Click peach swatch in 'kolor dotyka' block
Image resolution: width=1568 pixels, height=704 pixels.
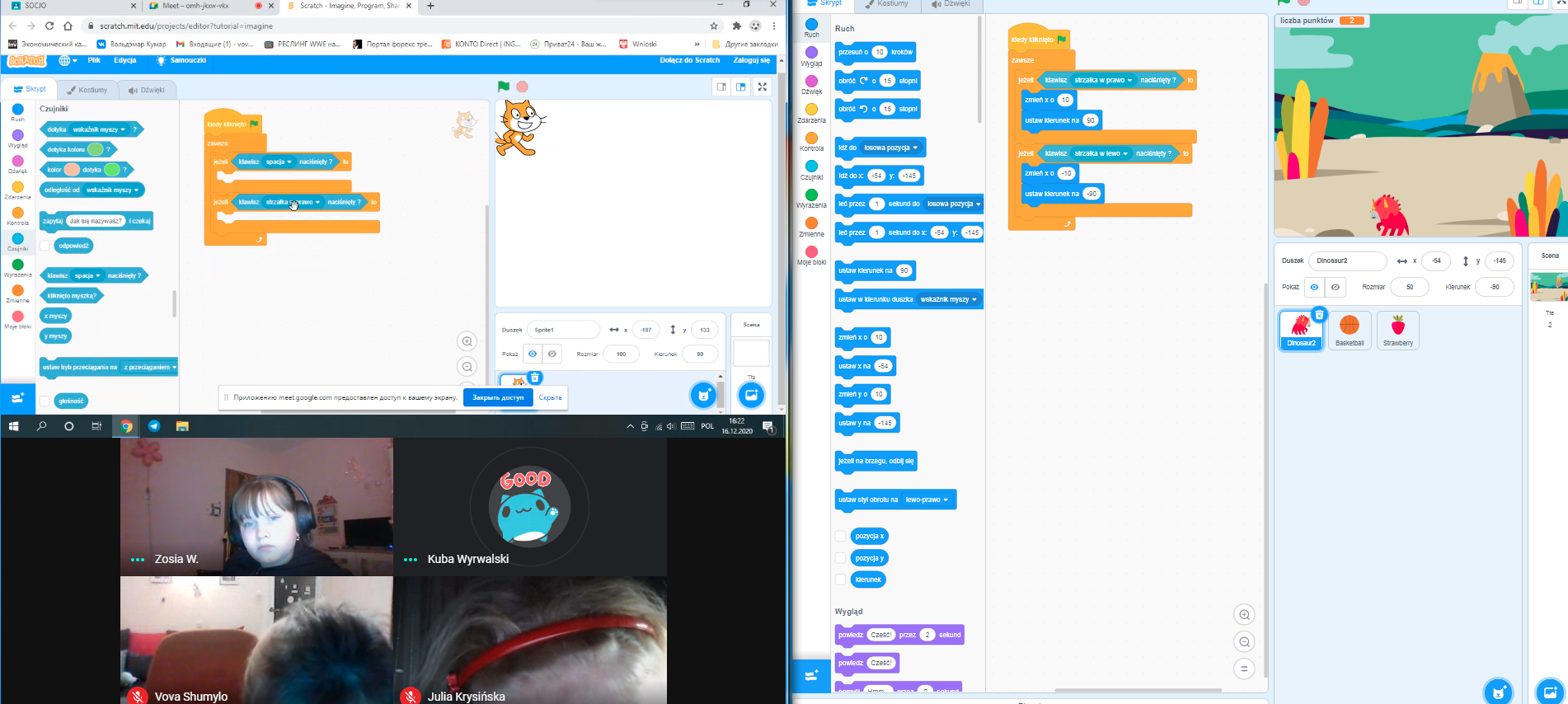72,170
